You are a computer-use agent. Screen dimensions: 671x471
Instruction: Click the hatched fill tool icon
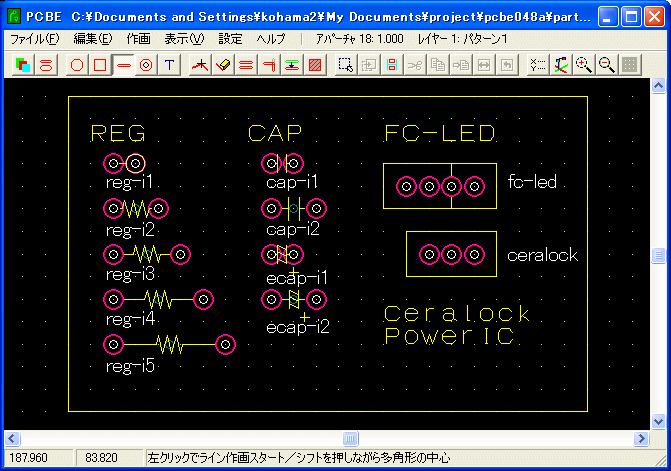click(316, 65)
